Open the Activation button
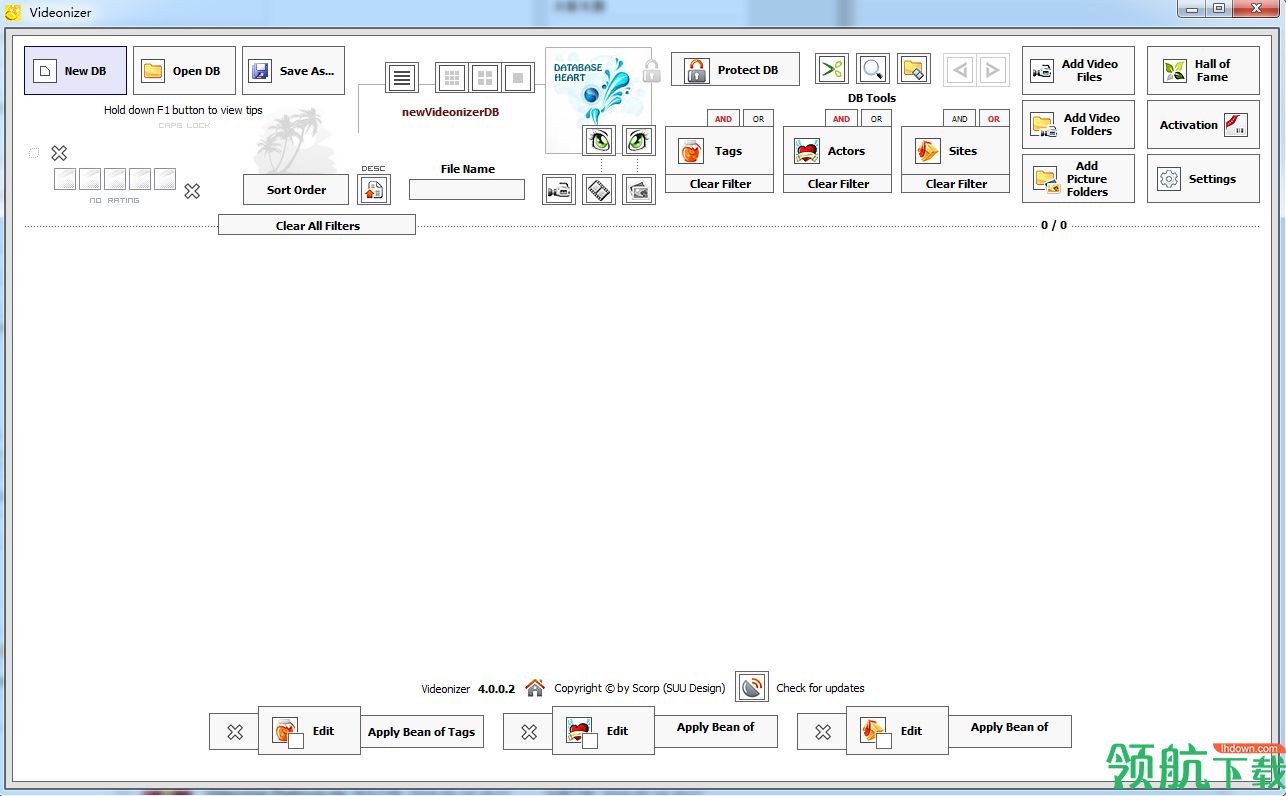The height and width of the screenshot is (796, 1286). pyautogui.click(x=1203, y=125)
